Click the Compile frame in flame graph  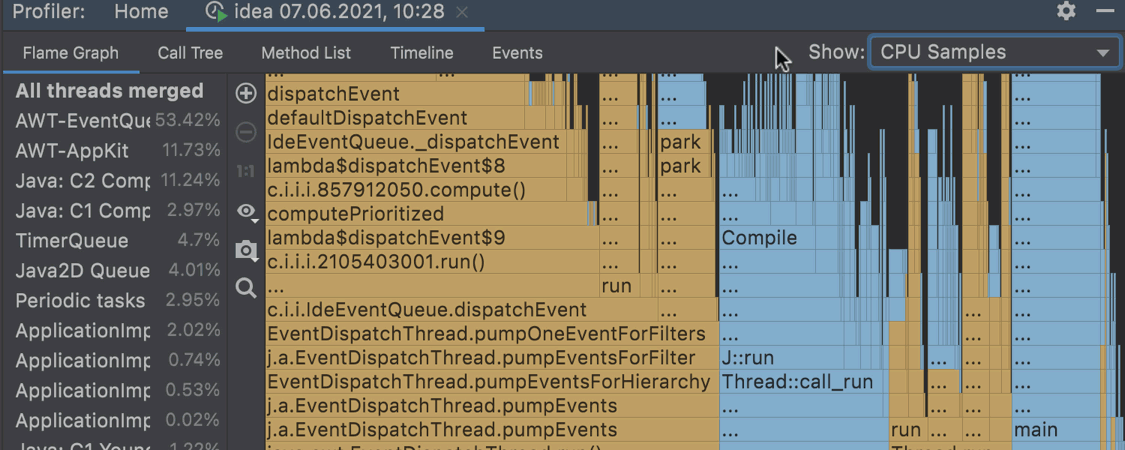pos(760,238)
